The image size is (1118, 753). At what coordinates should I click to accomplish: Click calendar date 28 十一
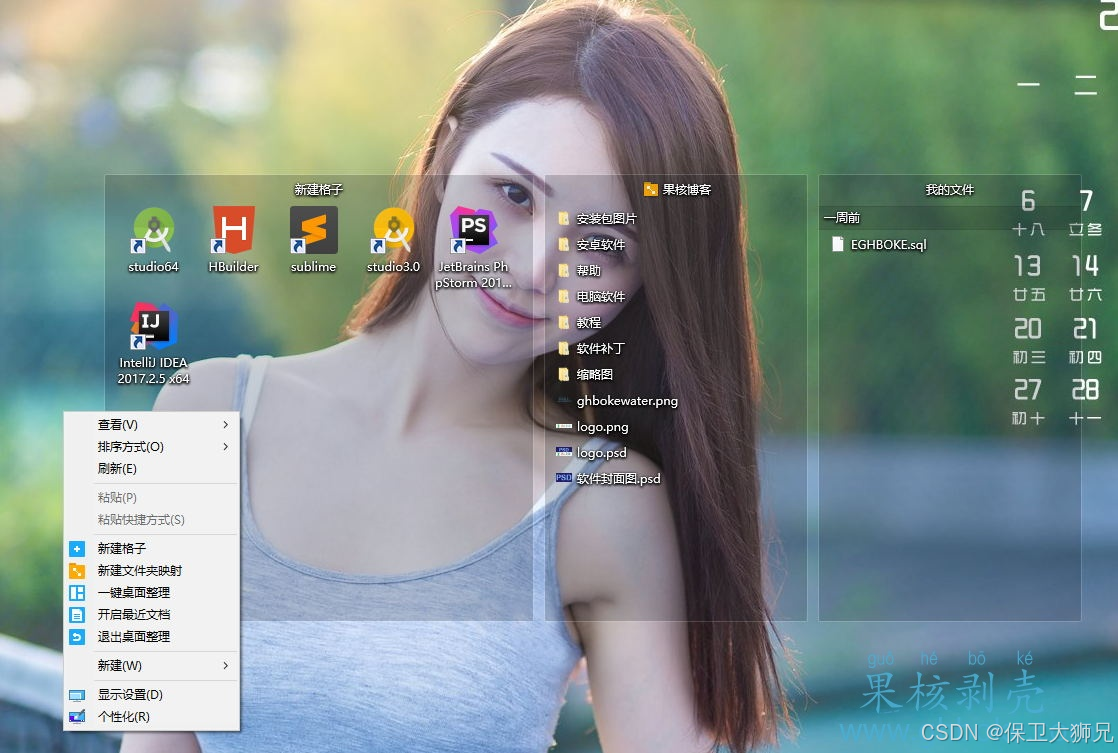point(1085,401)
